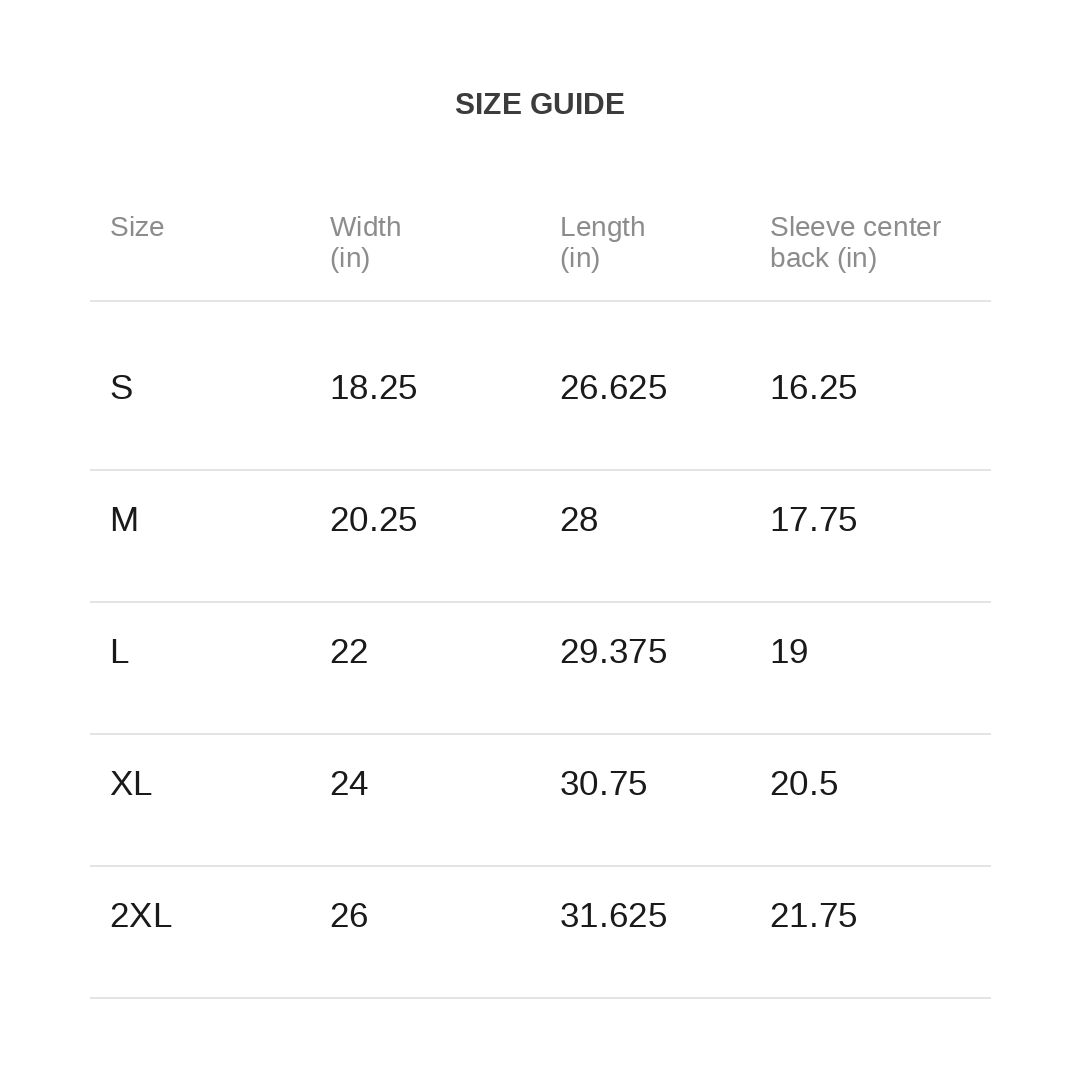Click the 30.75 length value
Image resolution: width=1080 pixels, height=1080 pixels.
pos(603,784)
